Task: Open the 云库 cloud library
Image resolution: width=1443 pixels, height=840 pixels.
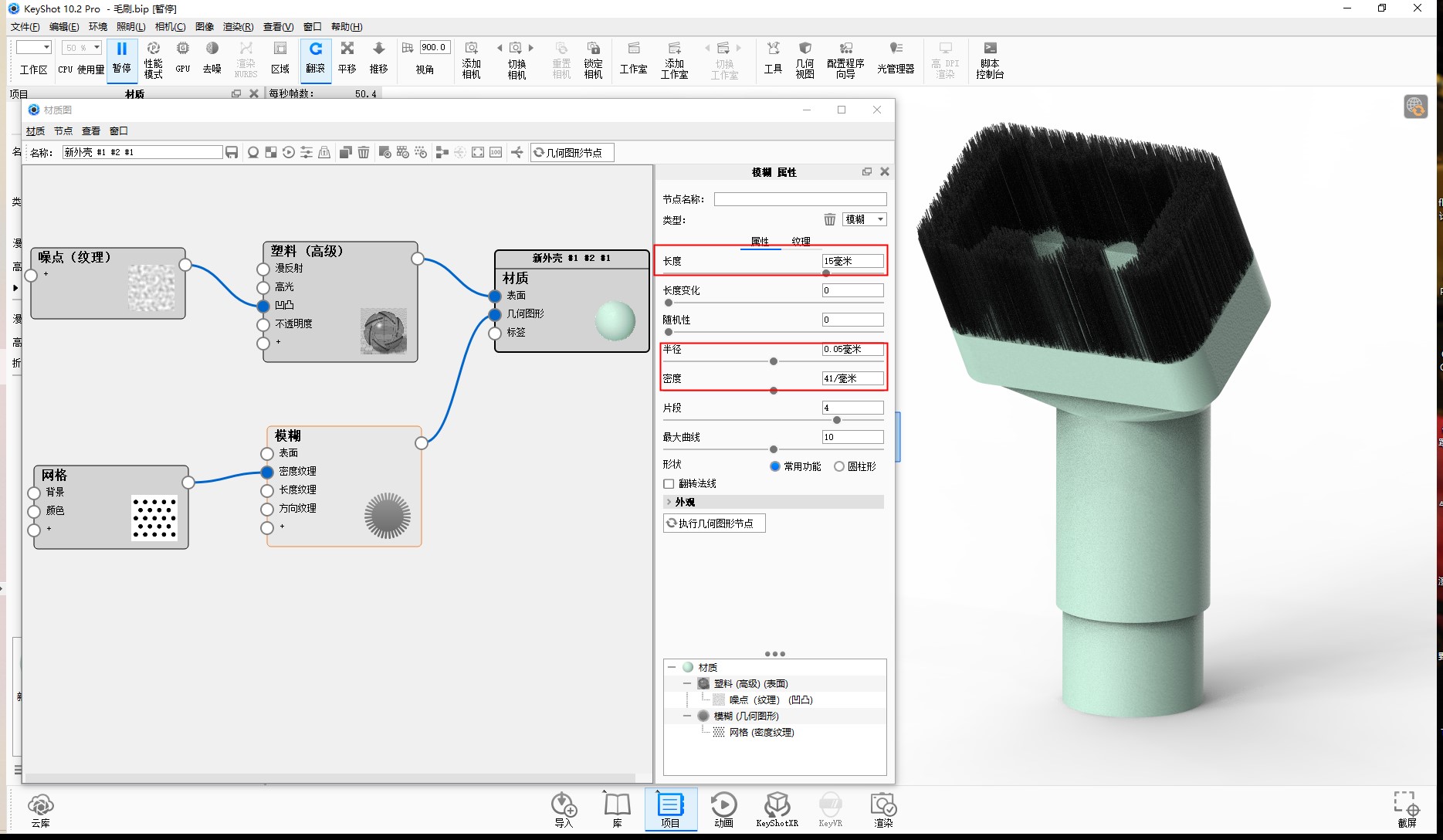Action: coord(40,810)
